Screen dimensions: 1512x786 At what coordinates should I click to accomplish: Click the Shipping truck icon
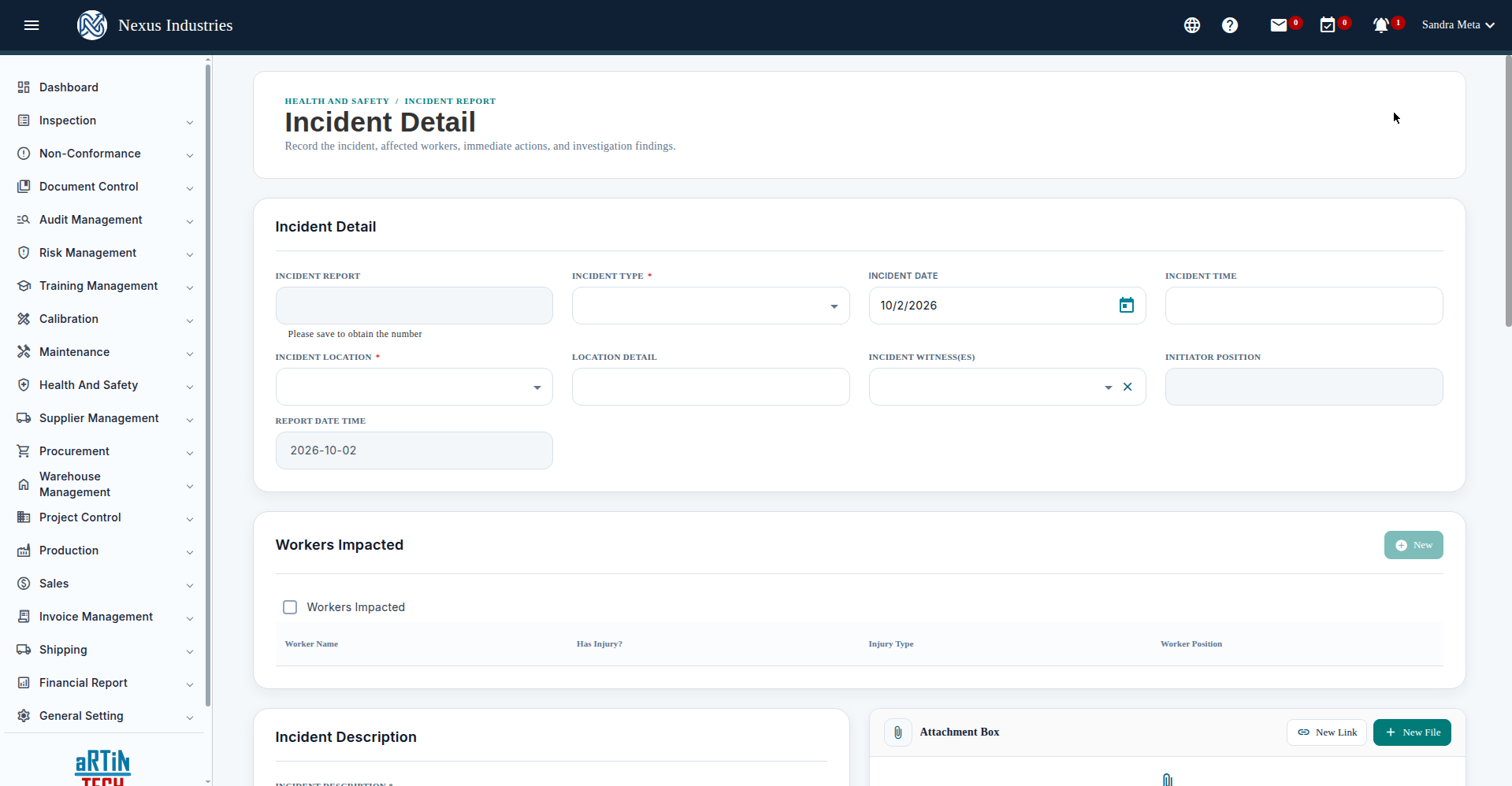pos(24,650)
